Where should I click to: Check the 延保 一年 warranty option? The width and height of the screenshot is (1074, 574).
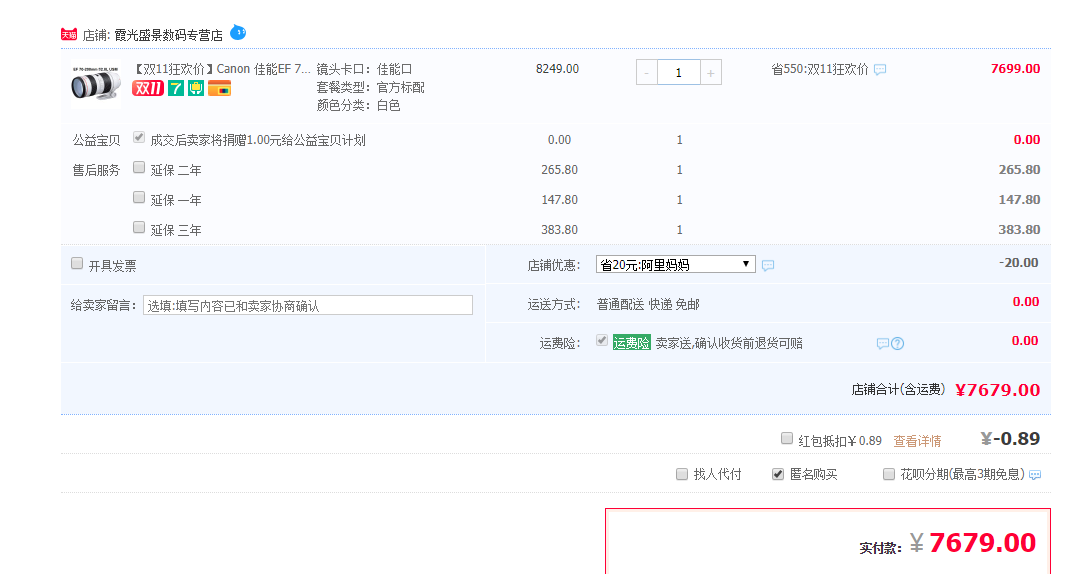pyautogui.click(x=139, y=197)
